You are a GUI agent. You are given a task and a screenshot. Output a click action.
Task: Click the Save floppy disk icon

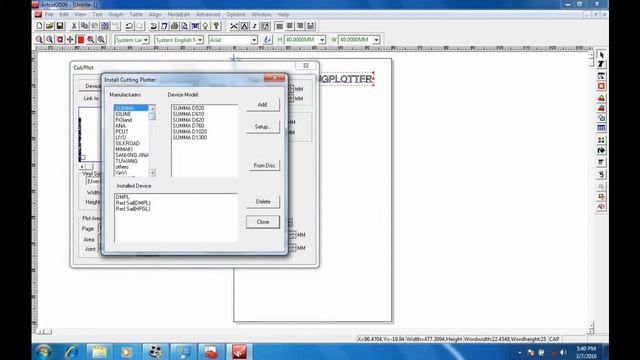tap(60, 26)
